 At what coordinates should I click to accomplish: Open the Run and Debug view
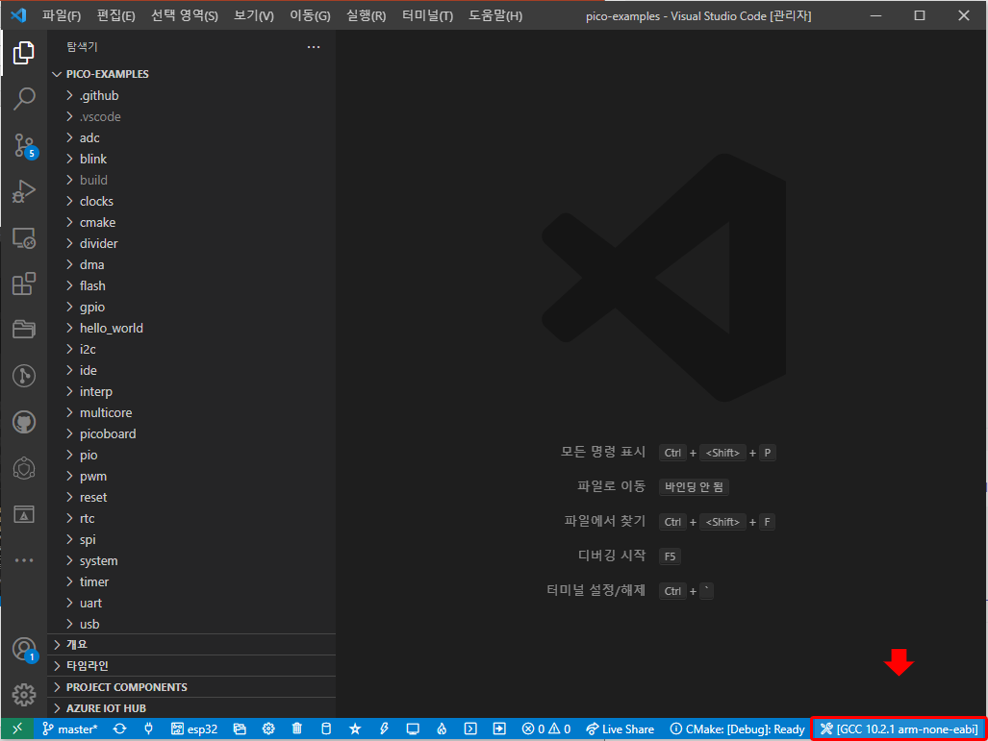23,191
